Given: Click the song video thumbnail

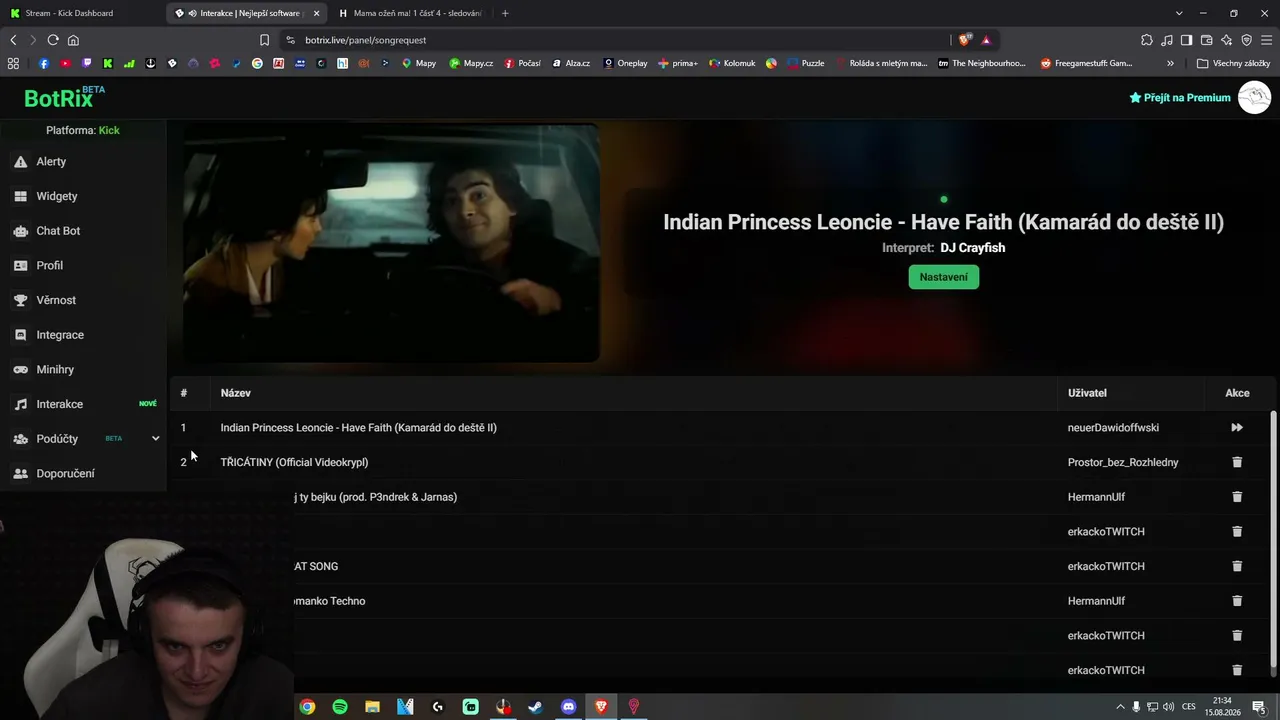Looking at the screenshot, I should click(x=391, y=243).
